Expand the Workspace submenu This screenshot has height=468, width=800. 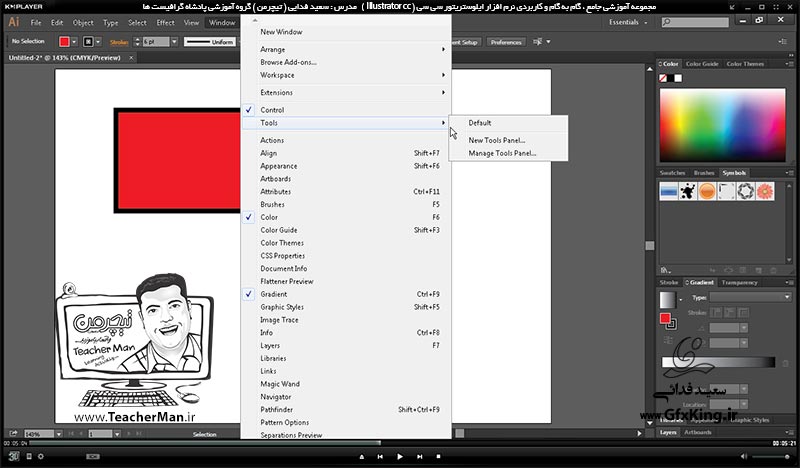[346, 75]
